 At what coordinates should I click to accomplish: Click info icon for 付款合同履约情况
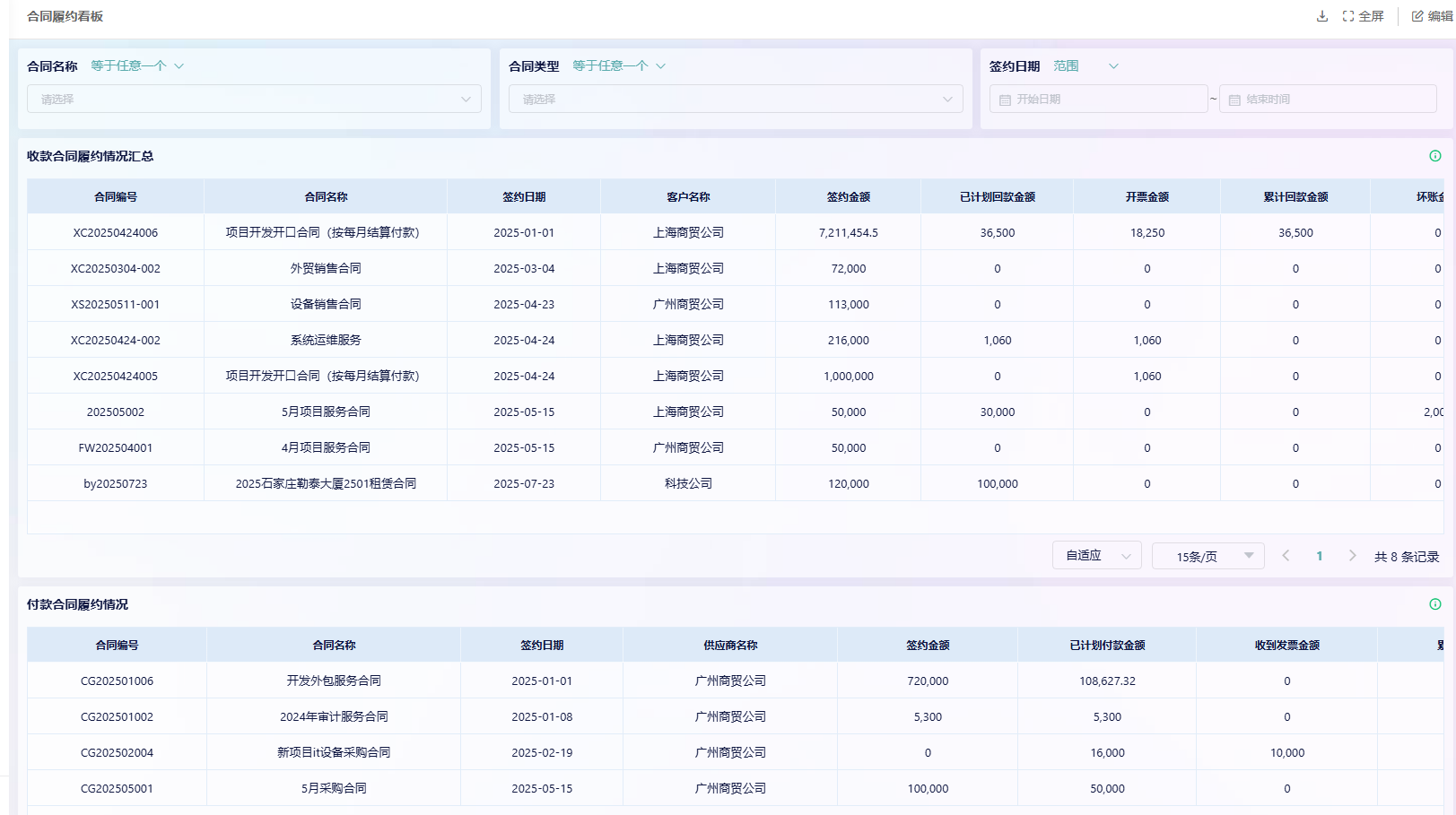click(x=1434, y=604)
